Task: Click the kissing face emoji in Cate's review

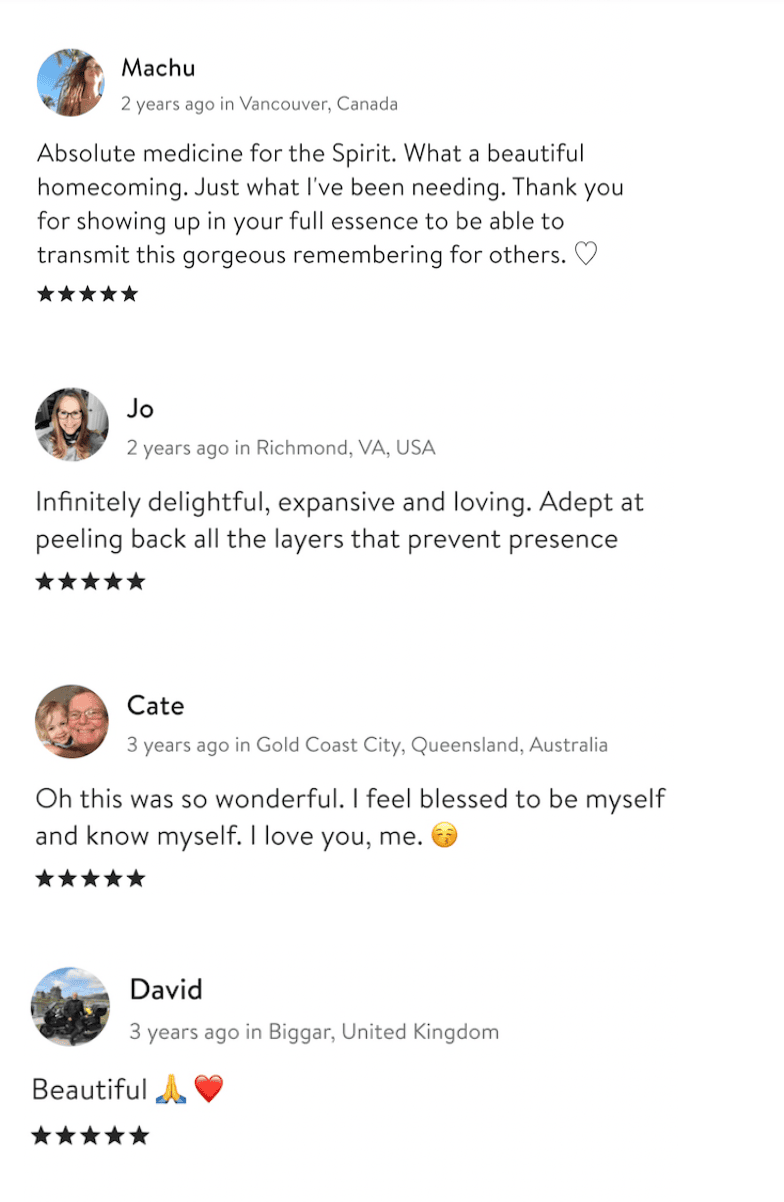Action: (x=445, y=835)
